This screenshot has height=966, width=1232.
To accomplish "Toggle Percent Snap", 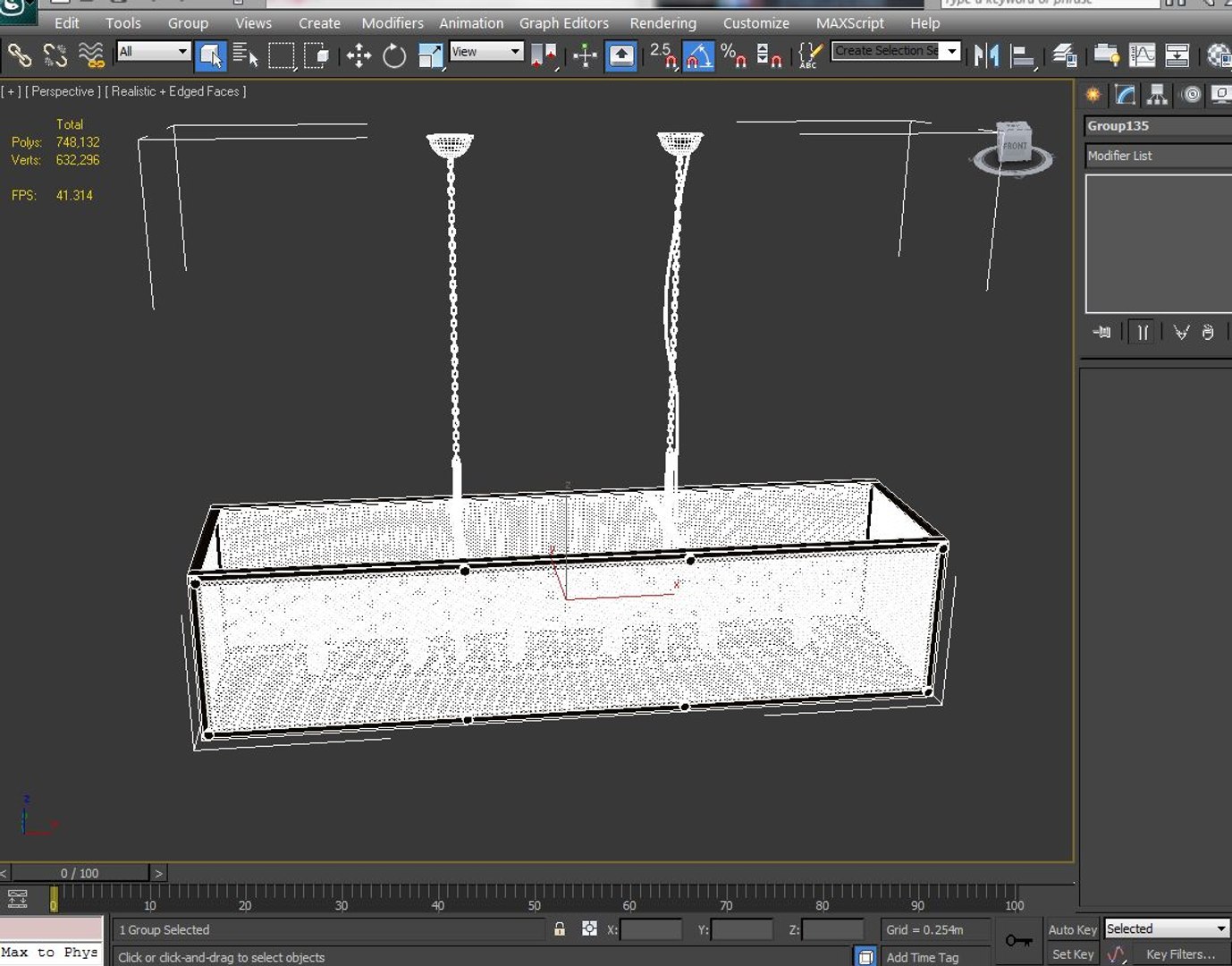I will (x=733, y=55).
